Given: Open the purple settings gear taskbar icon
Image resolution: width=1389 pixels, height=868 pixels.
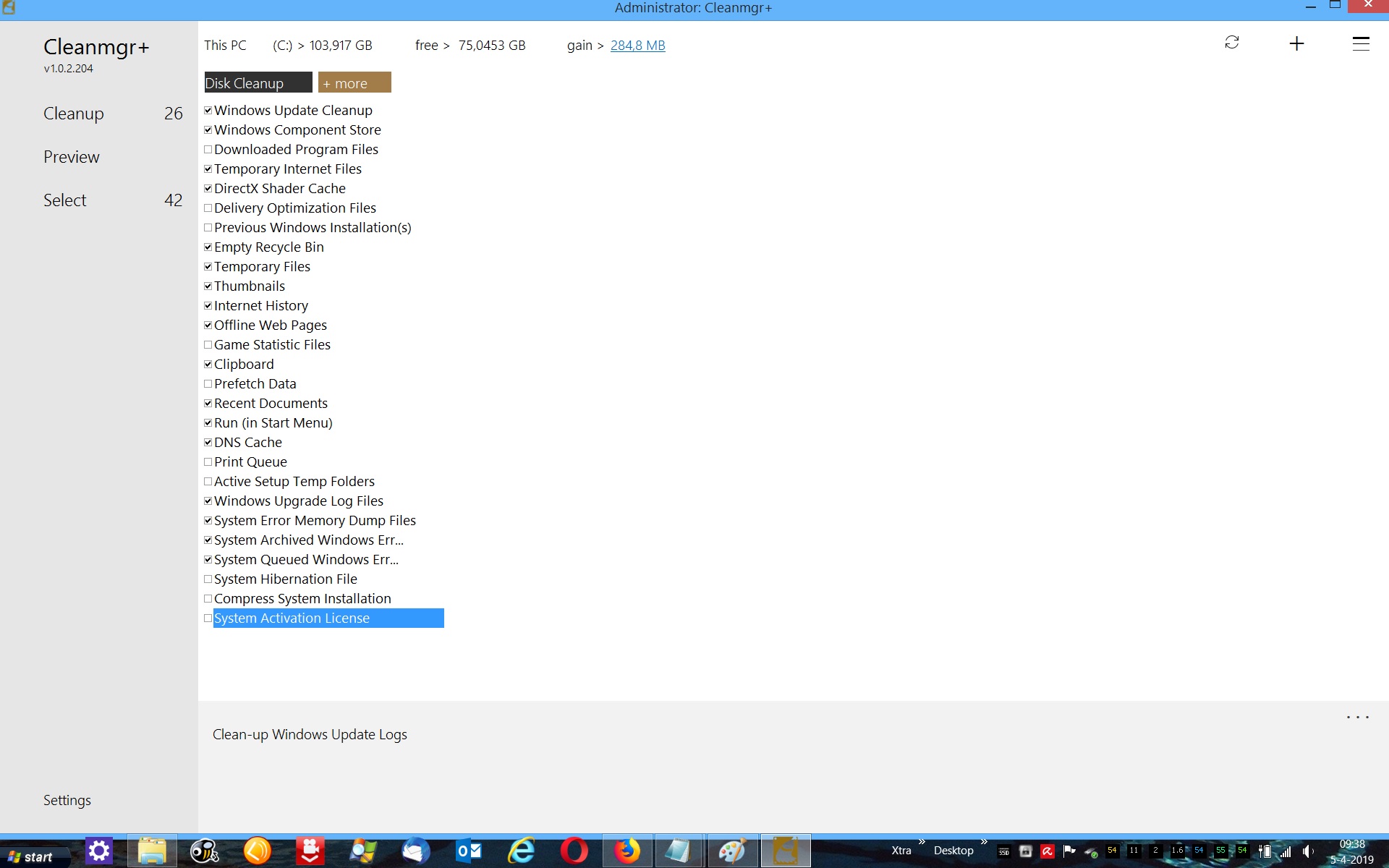Looking at the screenshot, I should (98, 851).
